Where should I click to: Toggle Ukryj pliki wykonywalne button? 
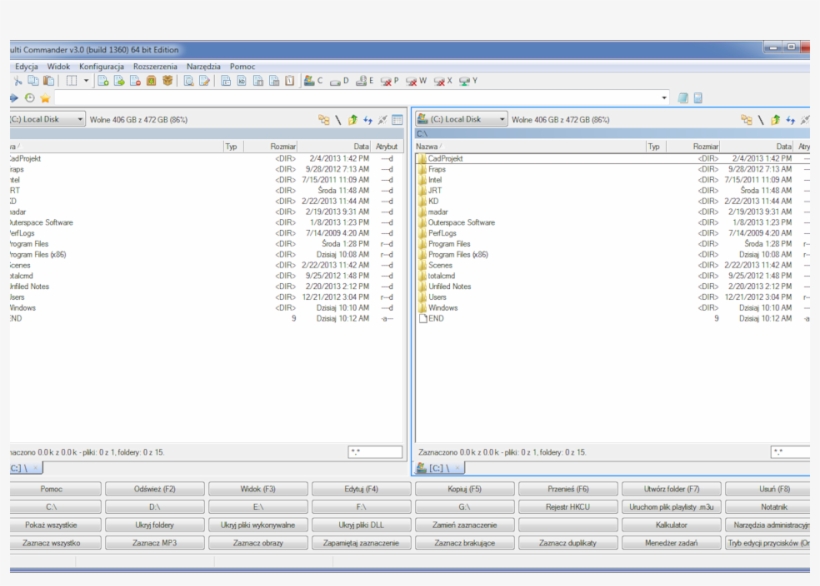pyautogui.click(x=258, y=525)
